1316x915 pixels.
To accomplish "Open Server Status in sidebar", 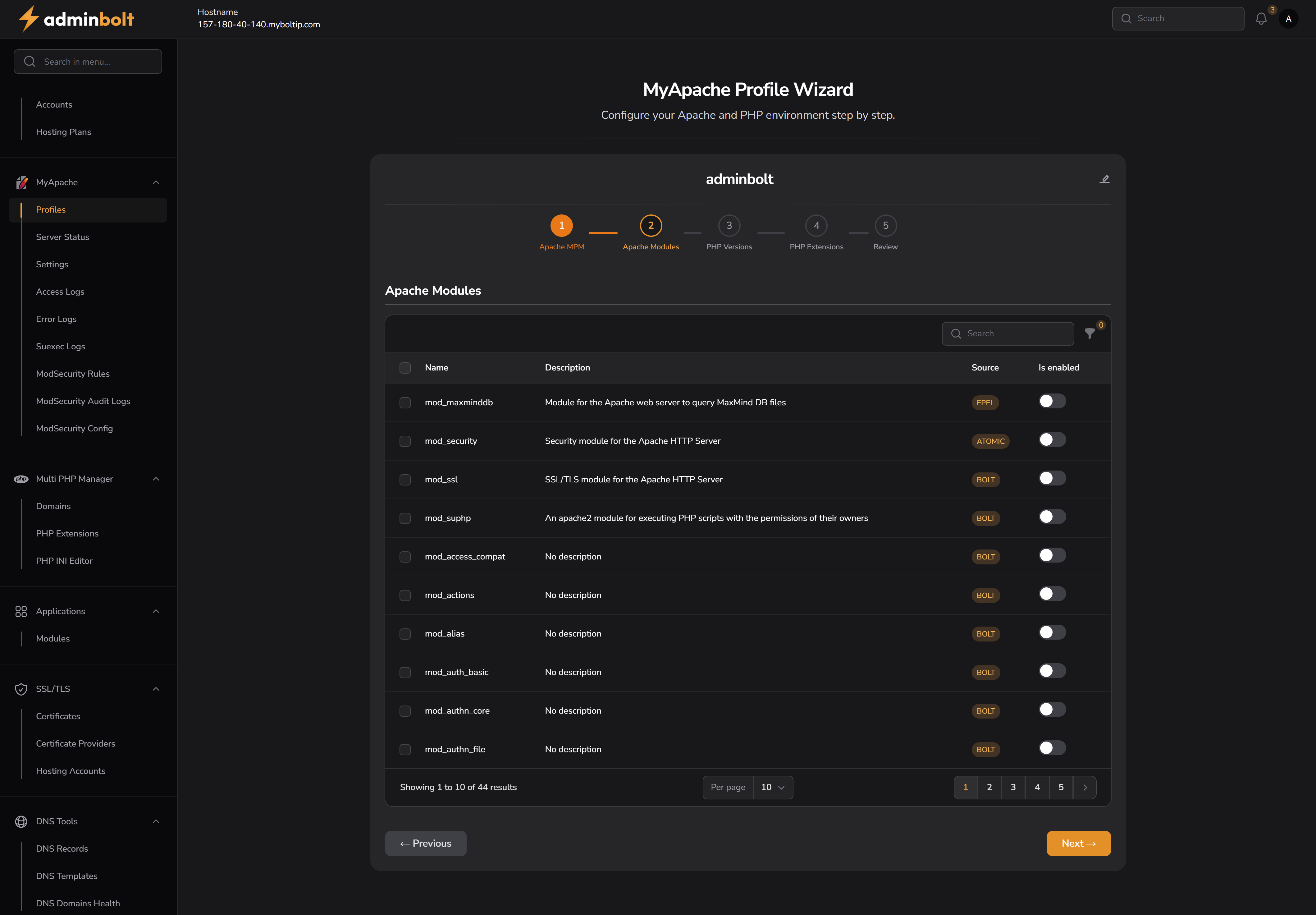I will click(62, 237).
